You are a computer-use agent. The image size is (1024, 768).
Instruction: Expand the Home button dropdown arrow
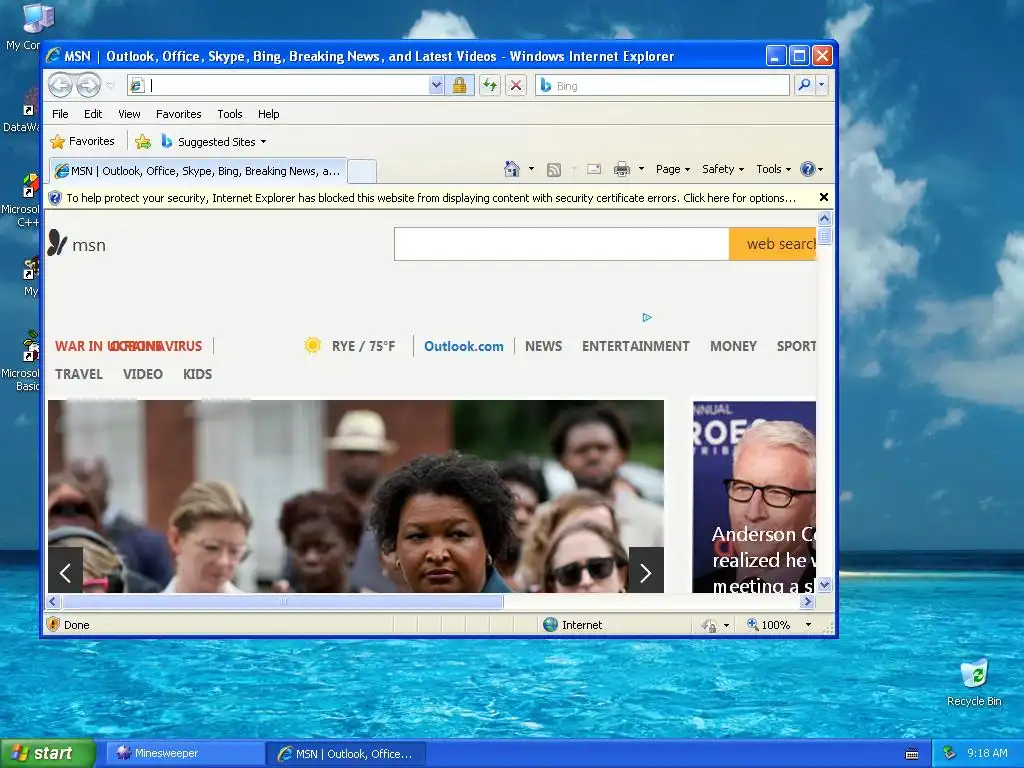[x=531, y=169]
